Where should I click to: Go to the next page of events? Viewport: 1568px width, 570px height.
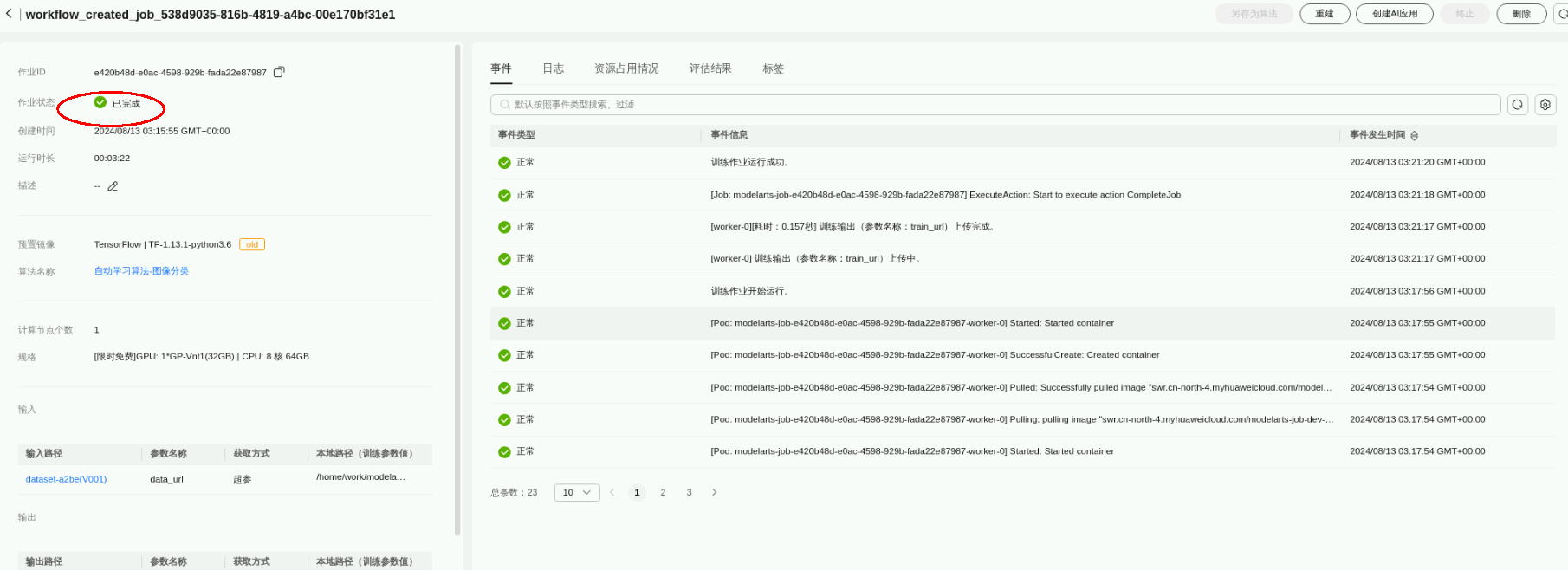(715, 492)
